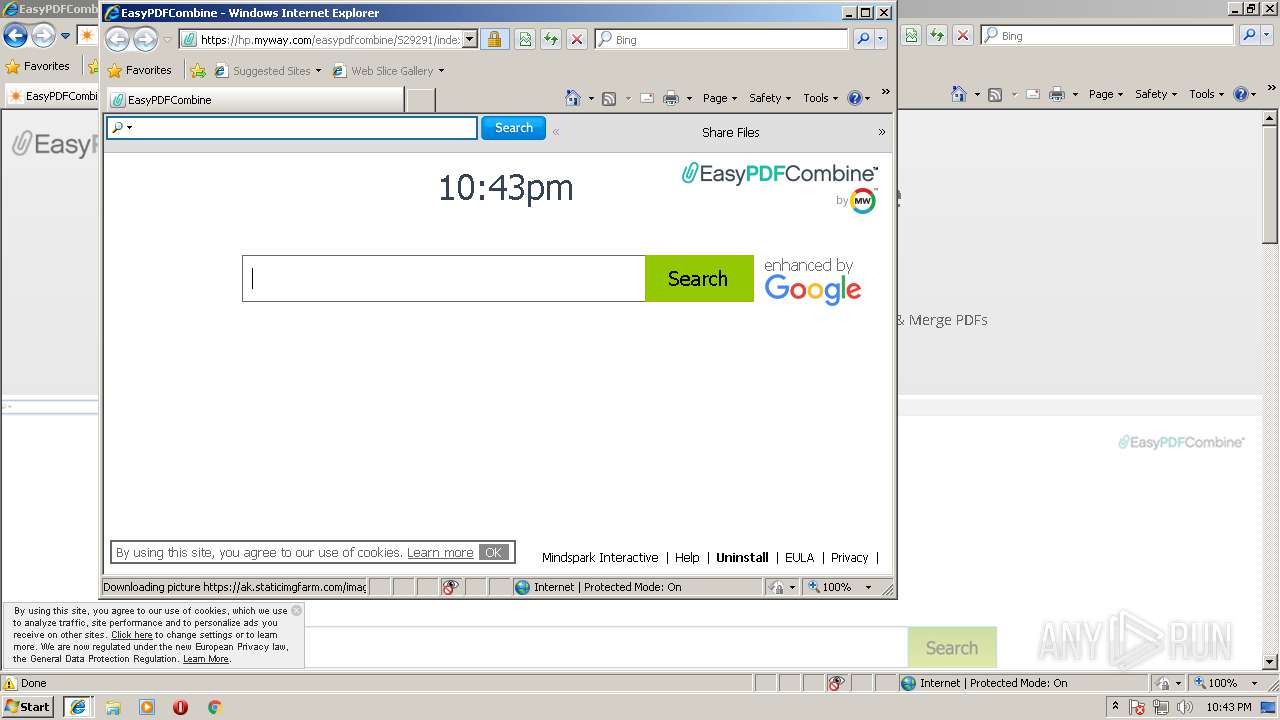Click the Bing search box in front window
Viewport: 1280px width, 720px height.
[x=721, y=40]
